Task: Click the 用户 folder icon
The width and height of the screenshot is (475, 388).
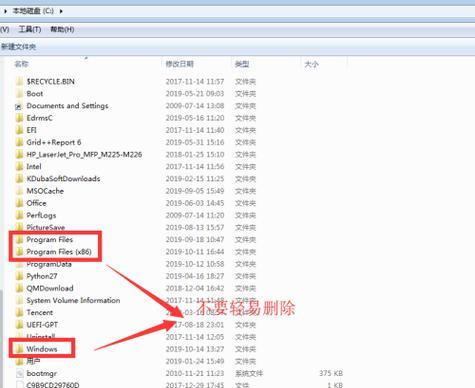Action: (20, 361)
